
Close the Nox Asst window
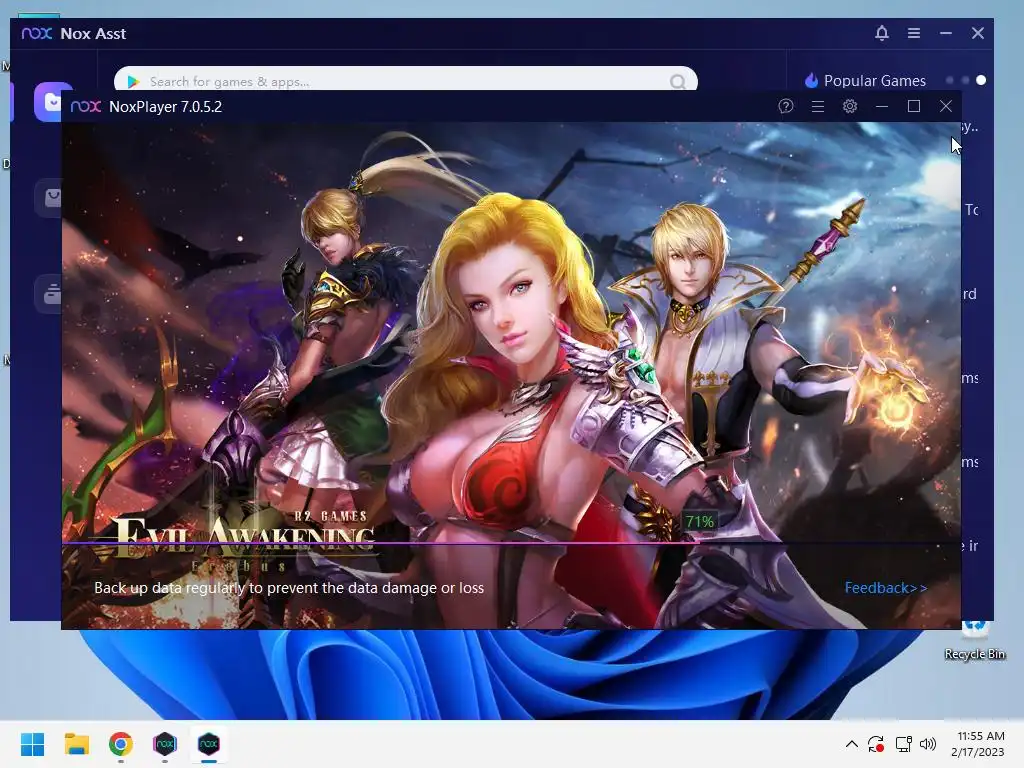[x=978, y=33]
